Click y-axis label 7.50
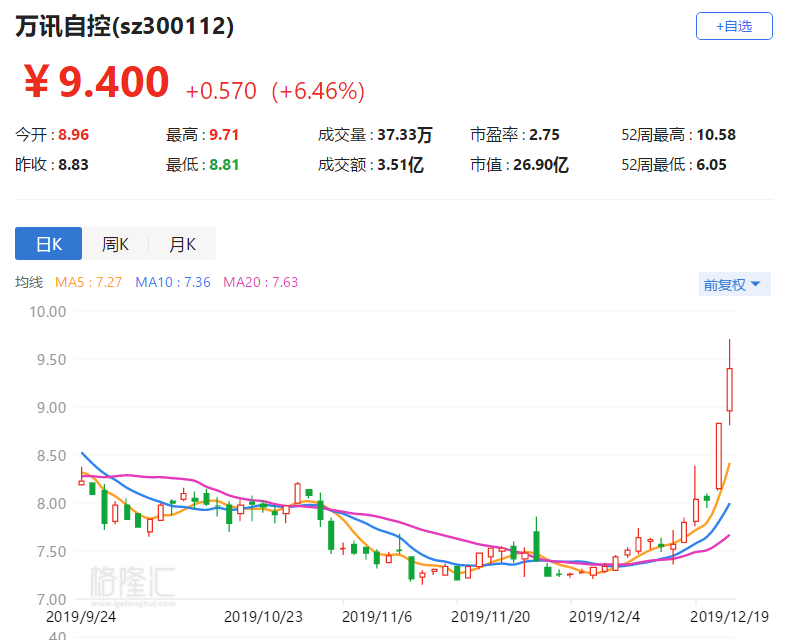This screenshot has width=793, height=640. point(51,552)
